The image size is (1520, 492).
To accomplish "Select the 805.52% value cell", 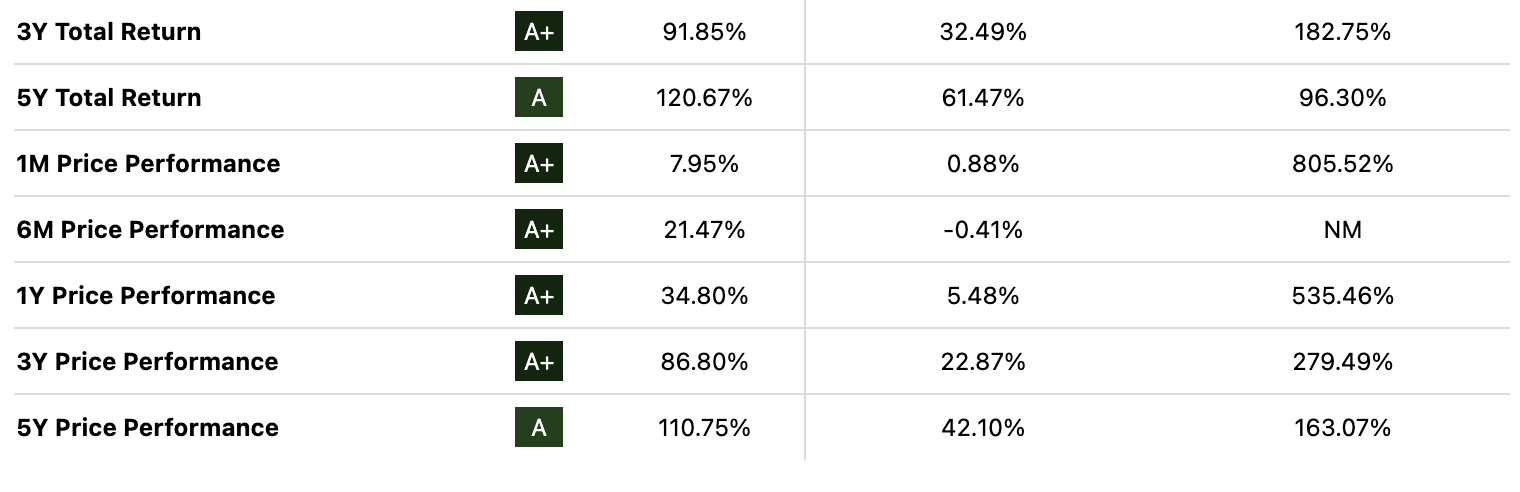I will [1342, 164].
